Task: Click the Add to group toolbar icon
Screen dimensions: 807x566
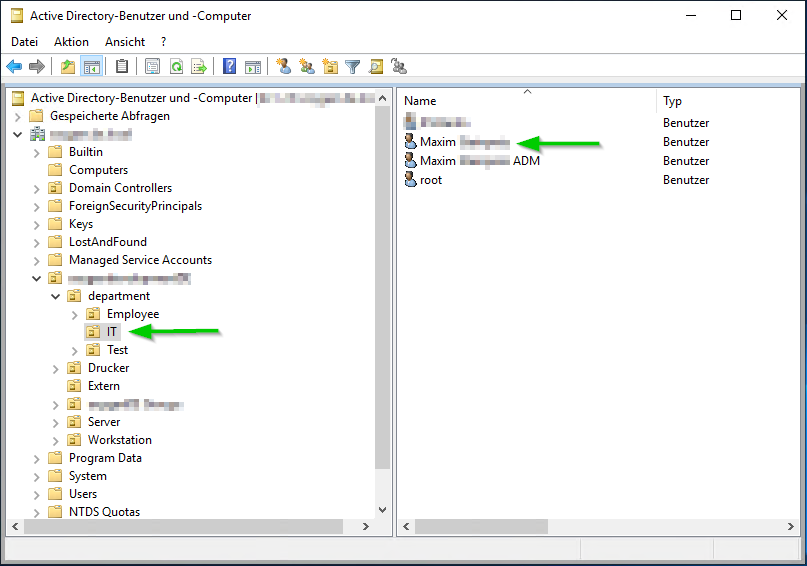Action: click(399, 66)
